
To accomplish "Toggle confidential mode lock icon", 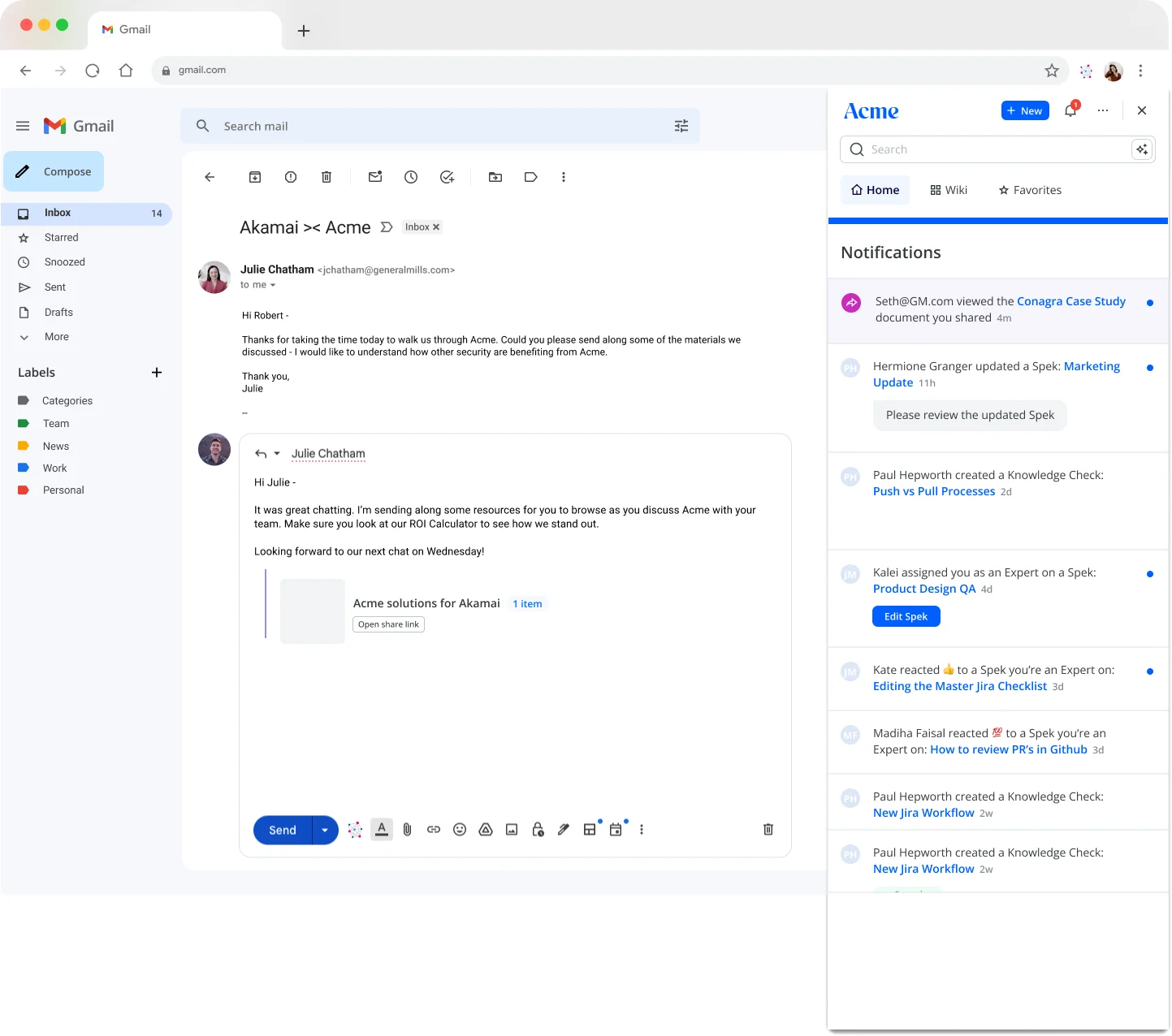I will (x=538, y=830).
